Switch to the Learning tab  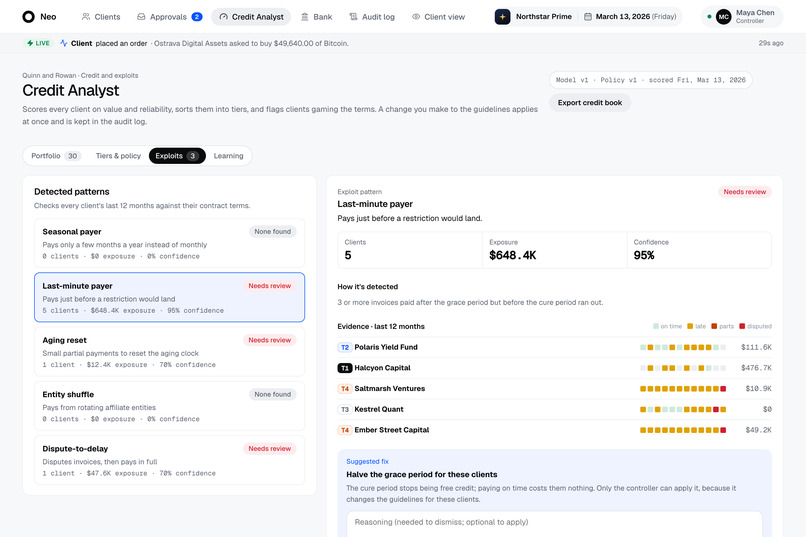click(228, 156)
